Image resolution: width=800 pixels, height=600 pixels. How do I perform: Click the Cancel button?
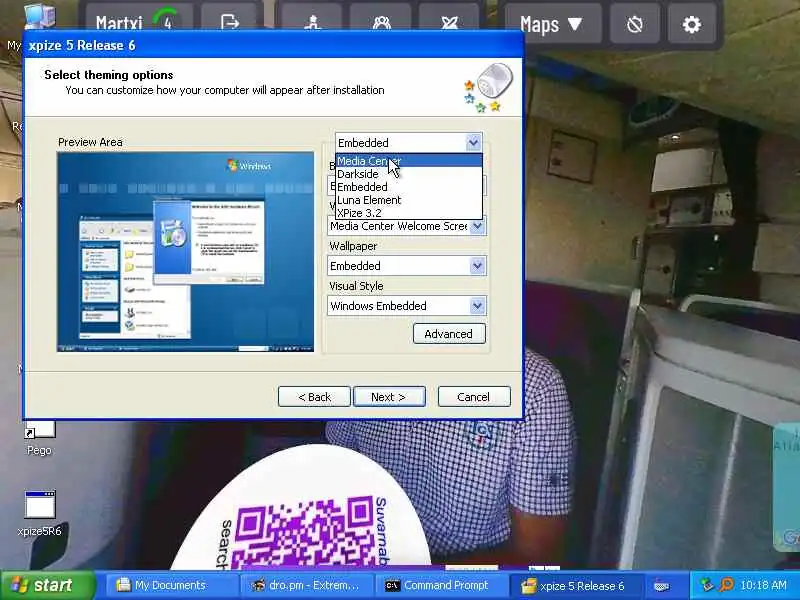[474, 396]
